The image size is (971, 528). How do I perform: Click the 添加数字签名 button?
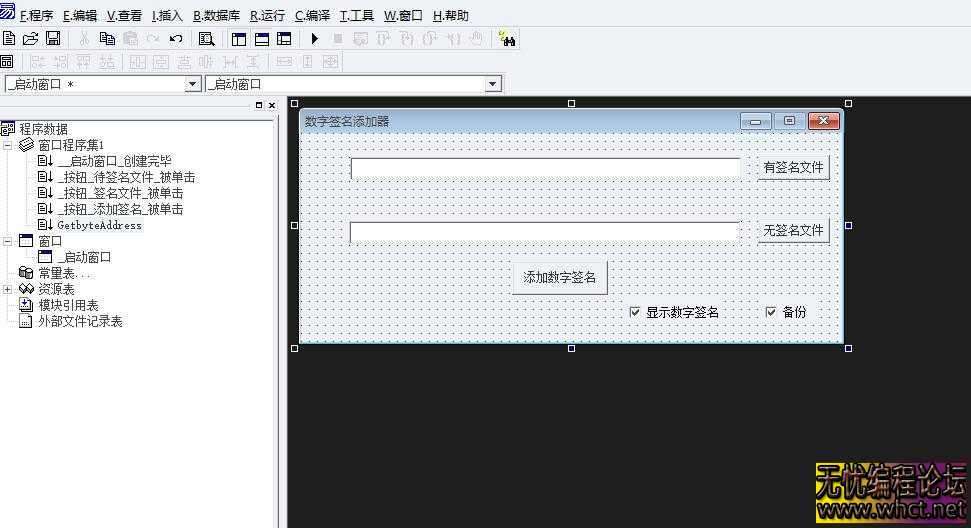(x=559, y=277)
